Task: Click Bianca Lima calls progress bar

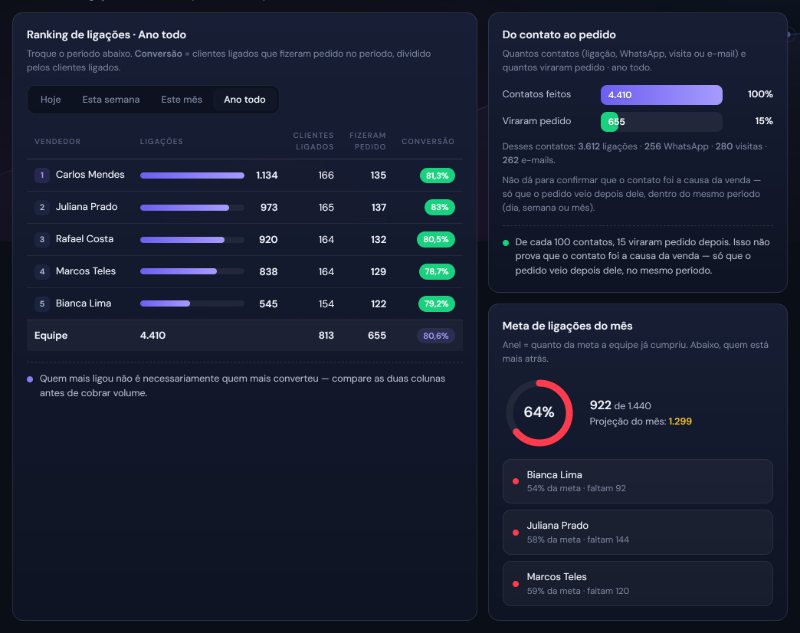Action: click(x=192, y=303)
